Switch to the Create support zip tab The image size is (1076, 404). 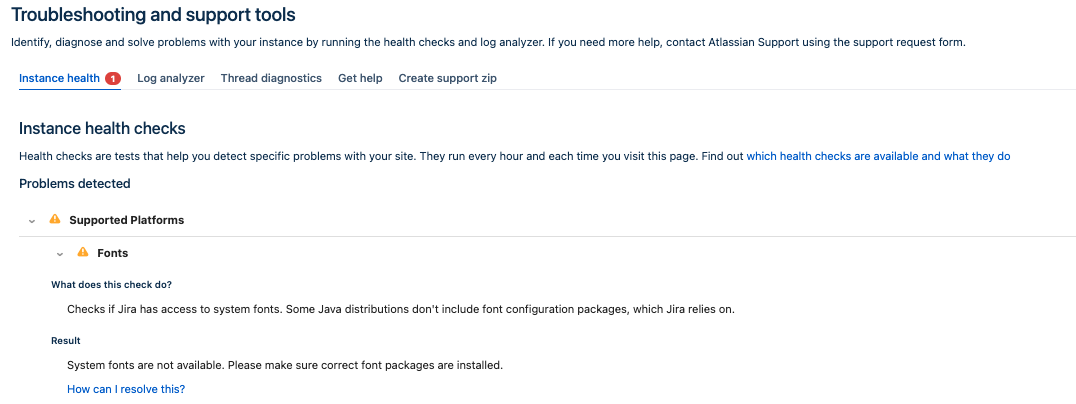(447, 78)
